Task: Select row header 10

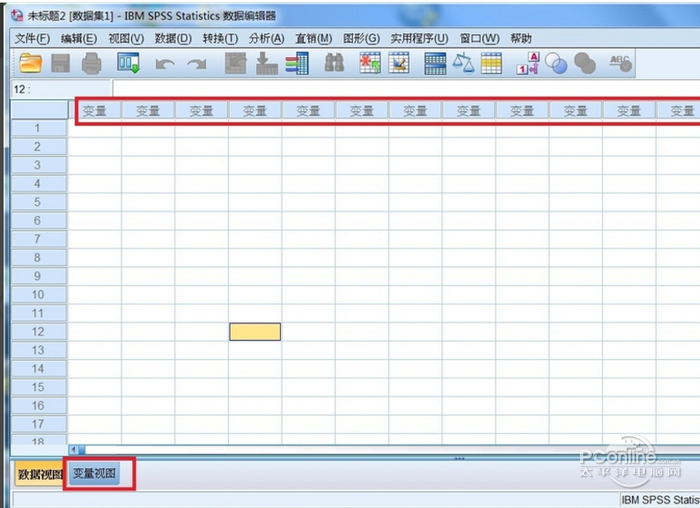Action: 39,295
